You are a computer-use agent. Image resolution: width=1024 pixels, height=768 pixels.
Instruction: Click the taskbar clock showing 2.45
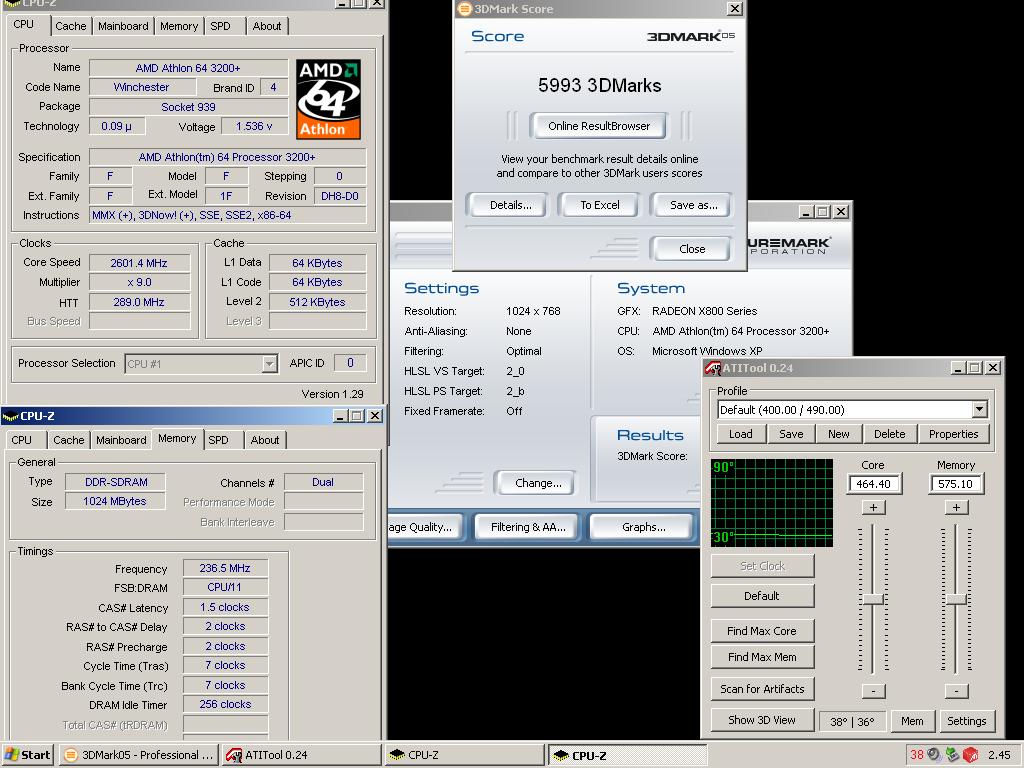999,755
